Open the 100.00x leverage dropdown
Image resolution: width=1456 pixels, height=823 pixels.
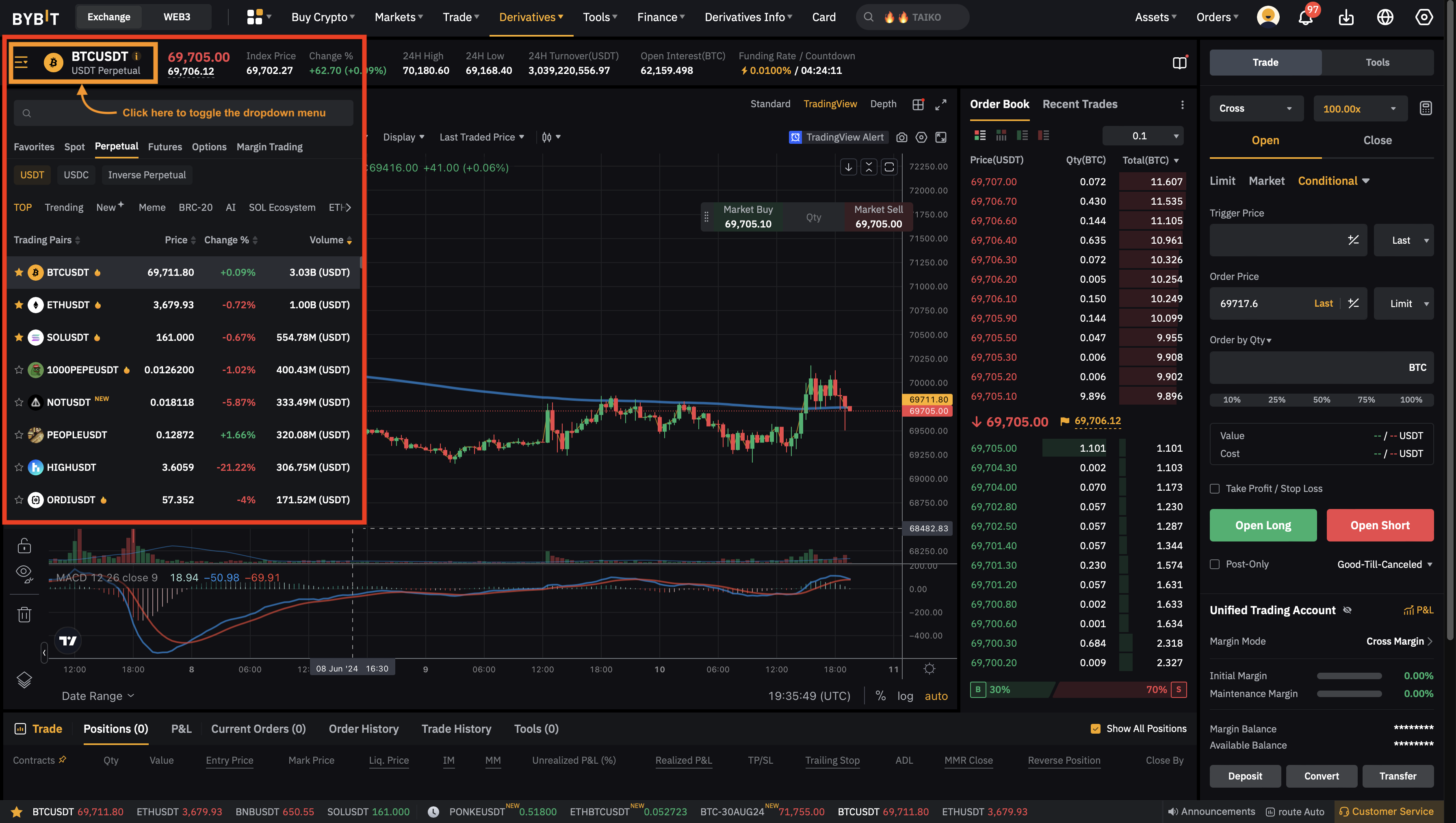point(1360,108)
